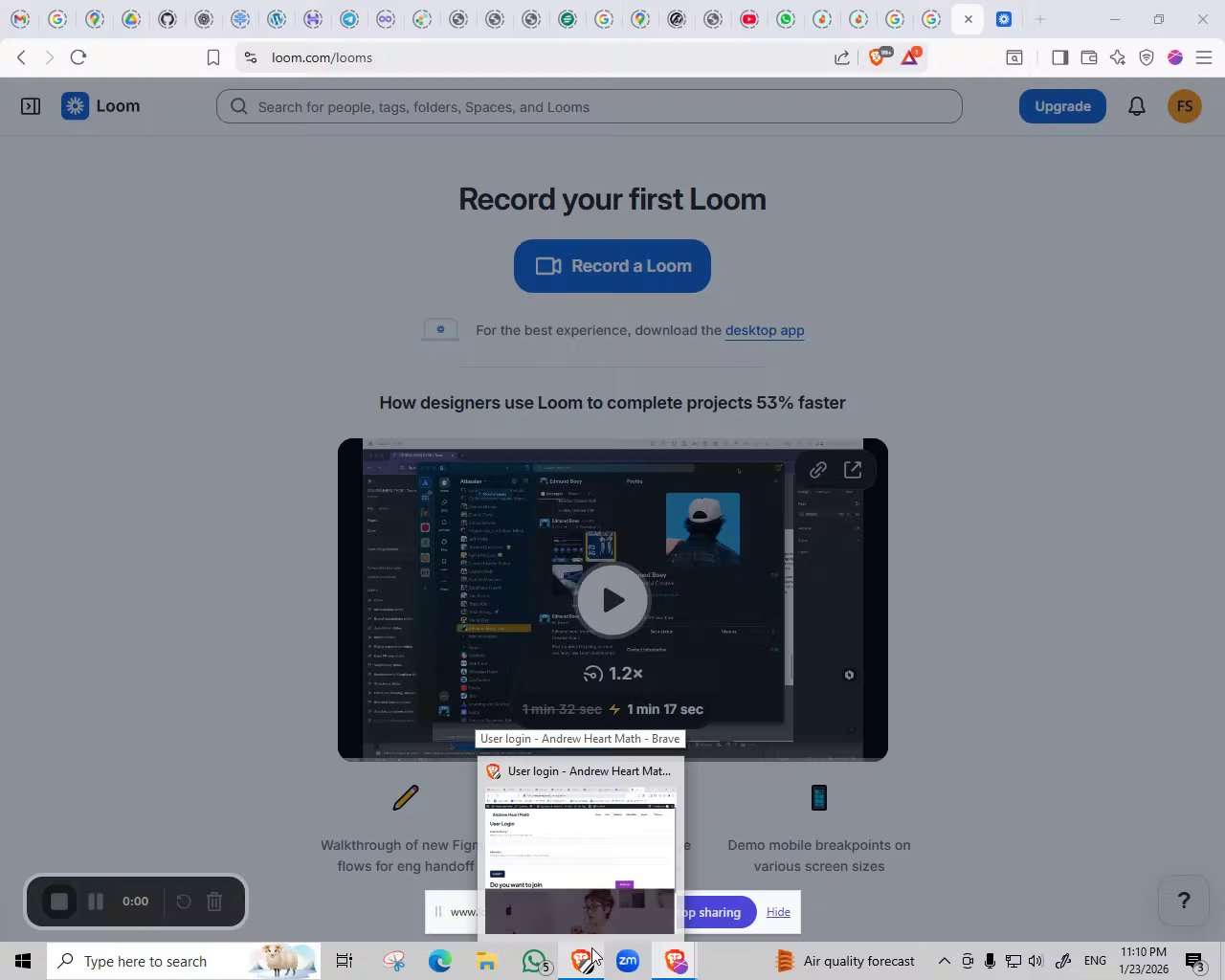
Task: Reload the loom.com page
Action: pyautogui.click(x=78, y=57)
